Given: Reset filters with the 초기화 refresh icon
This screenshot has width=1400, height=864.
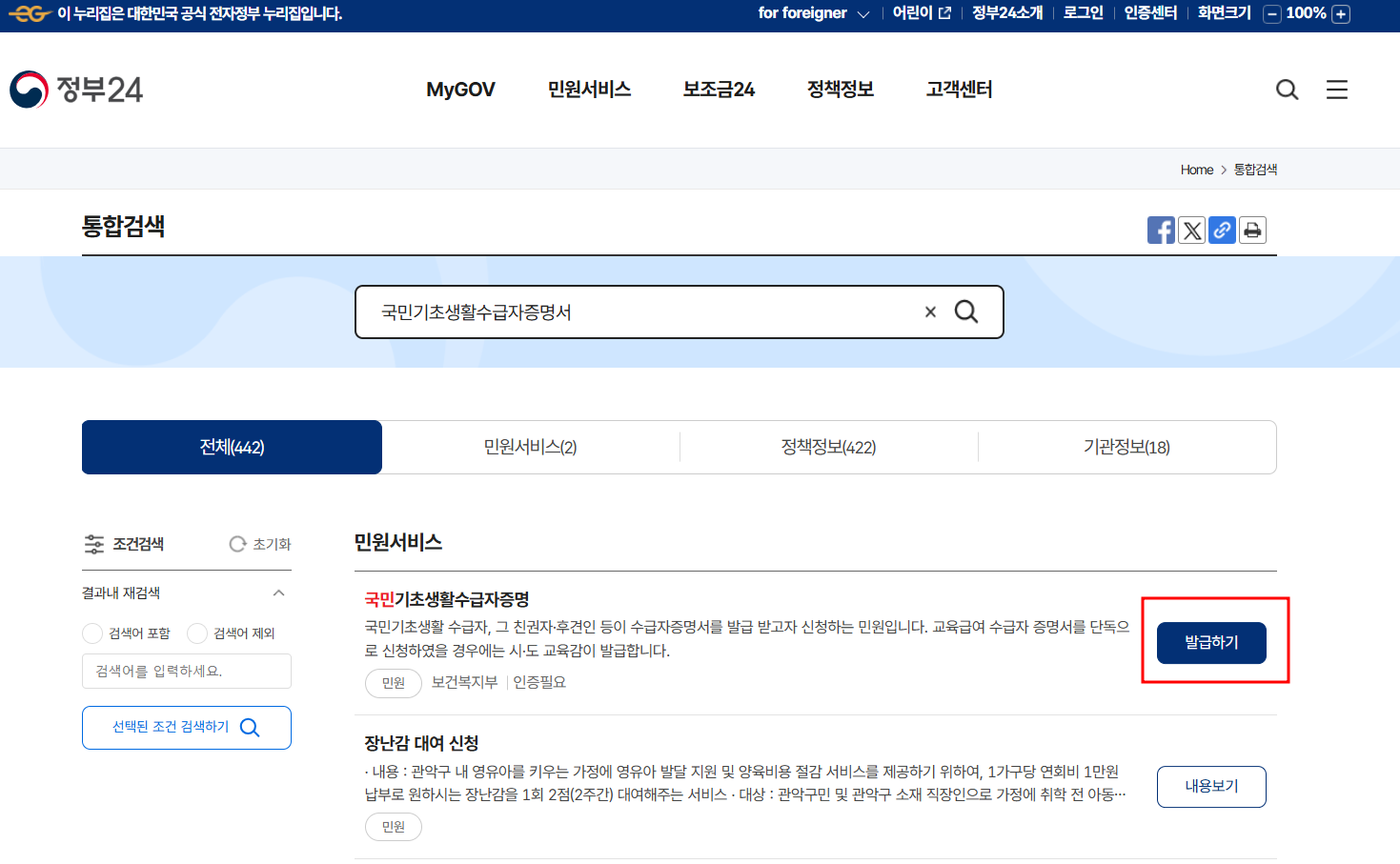Looking at the screenshot, I should click(x=236, y=544).
